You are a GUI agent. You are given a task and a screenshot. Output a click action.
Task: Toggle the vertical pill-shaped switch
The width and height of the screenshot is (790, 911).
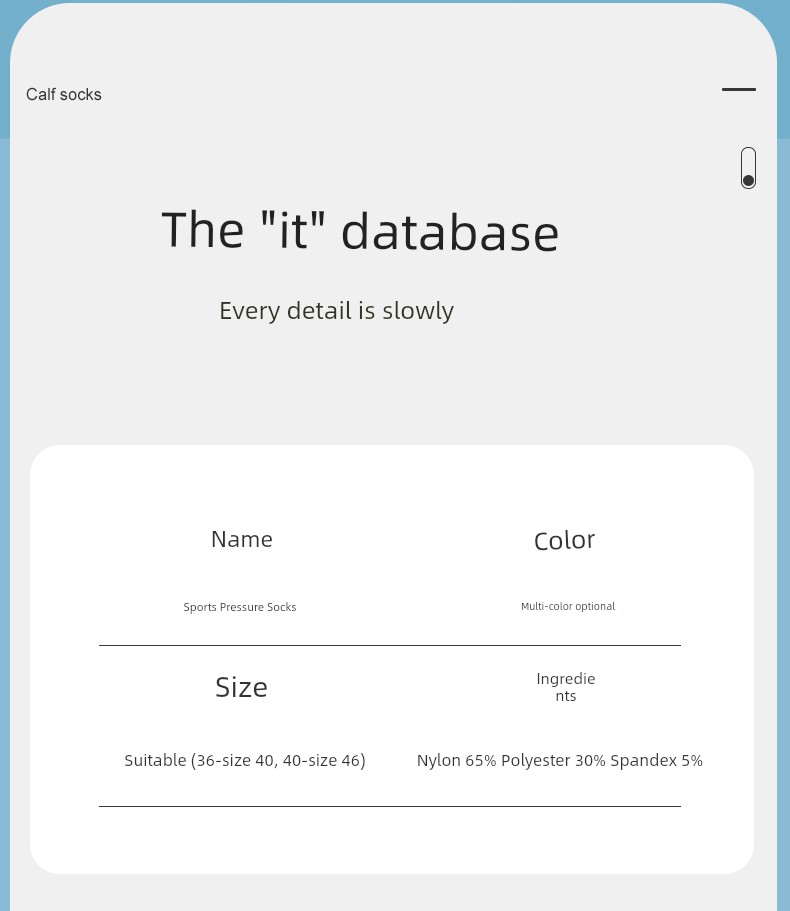[748, 168]
